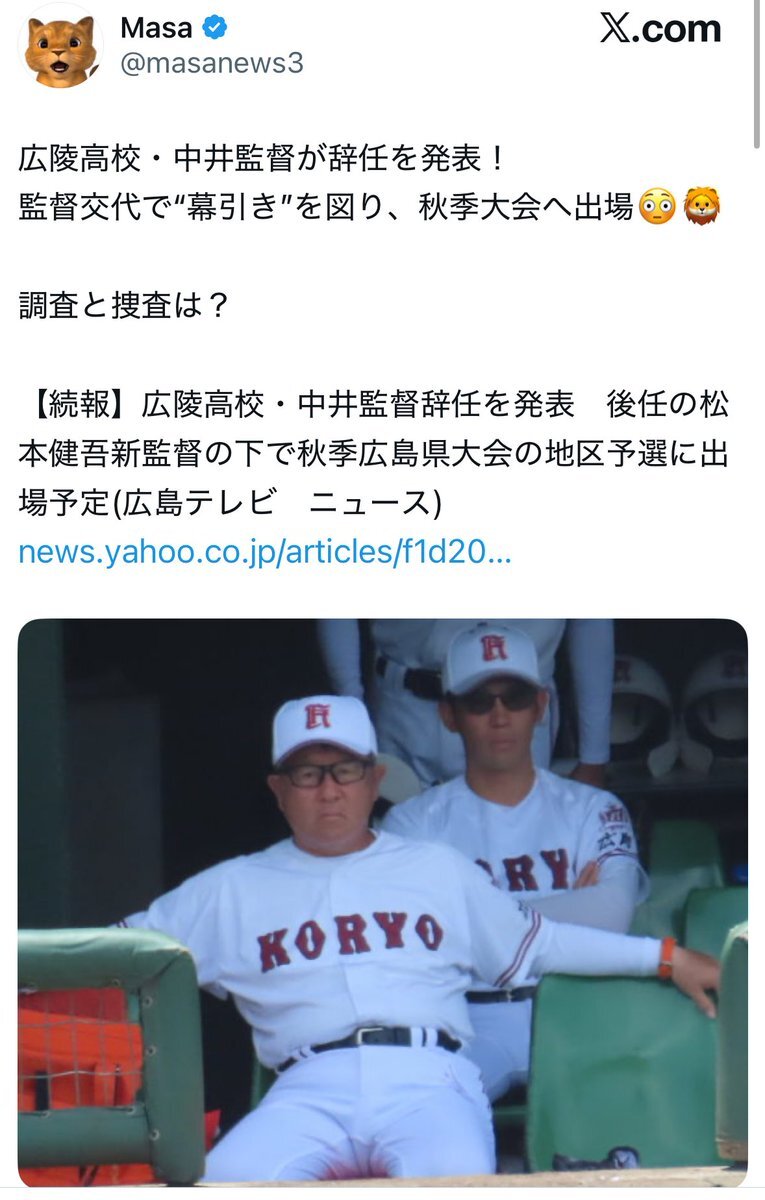
Task: Open the @masanews3 handle
Action: pos(211,64)
